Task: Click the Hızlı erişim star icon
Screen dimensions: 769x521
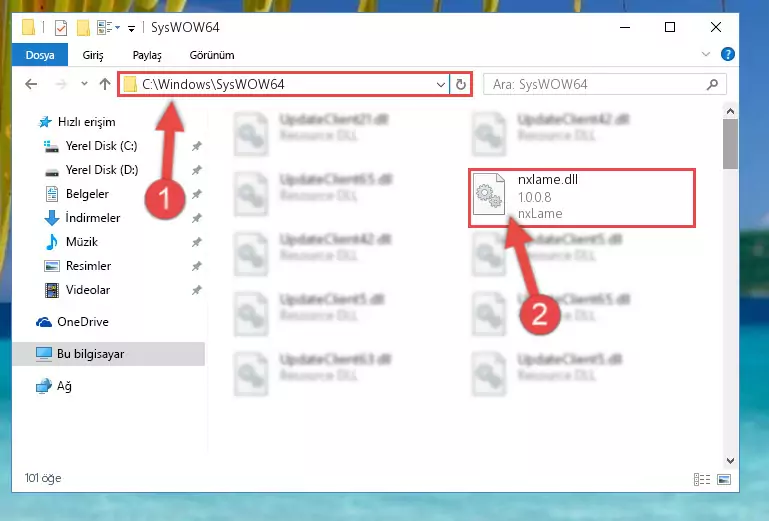Action: (x=45, y=122)
